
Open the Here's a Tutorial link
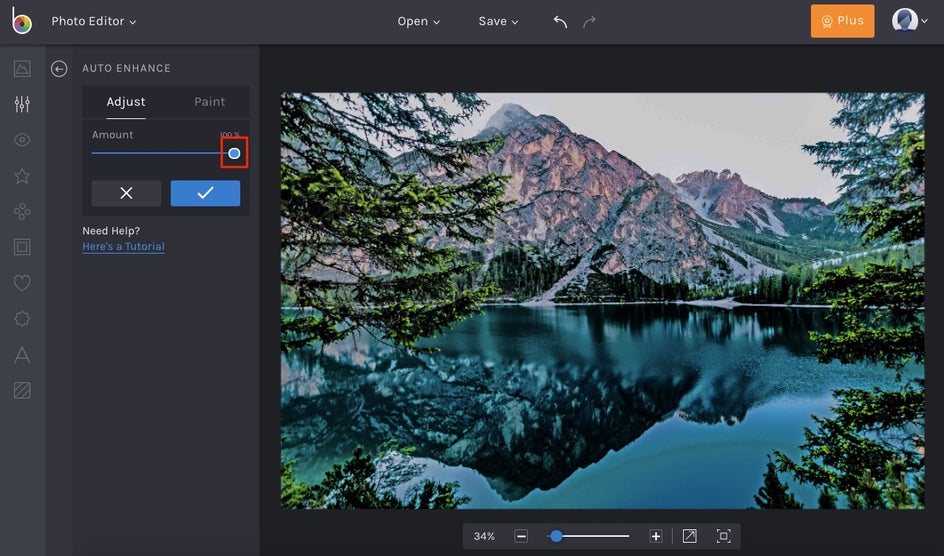click(123, 247)
